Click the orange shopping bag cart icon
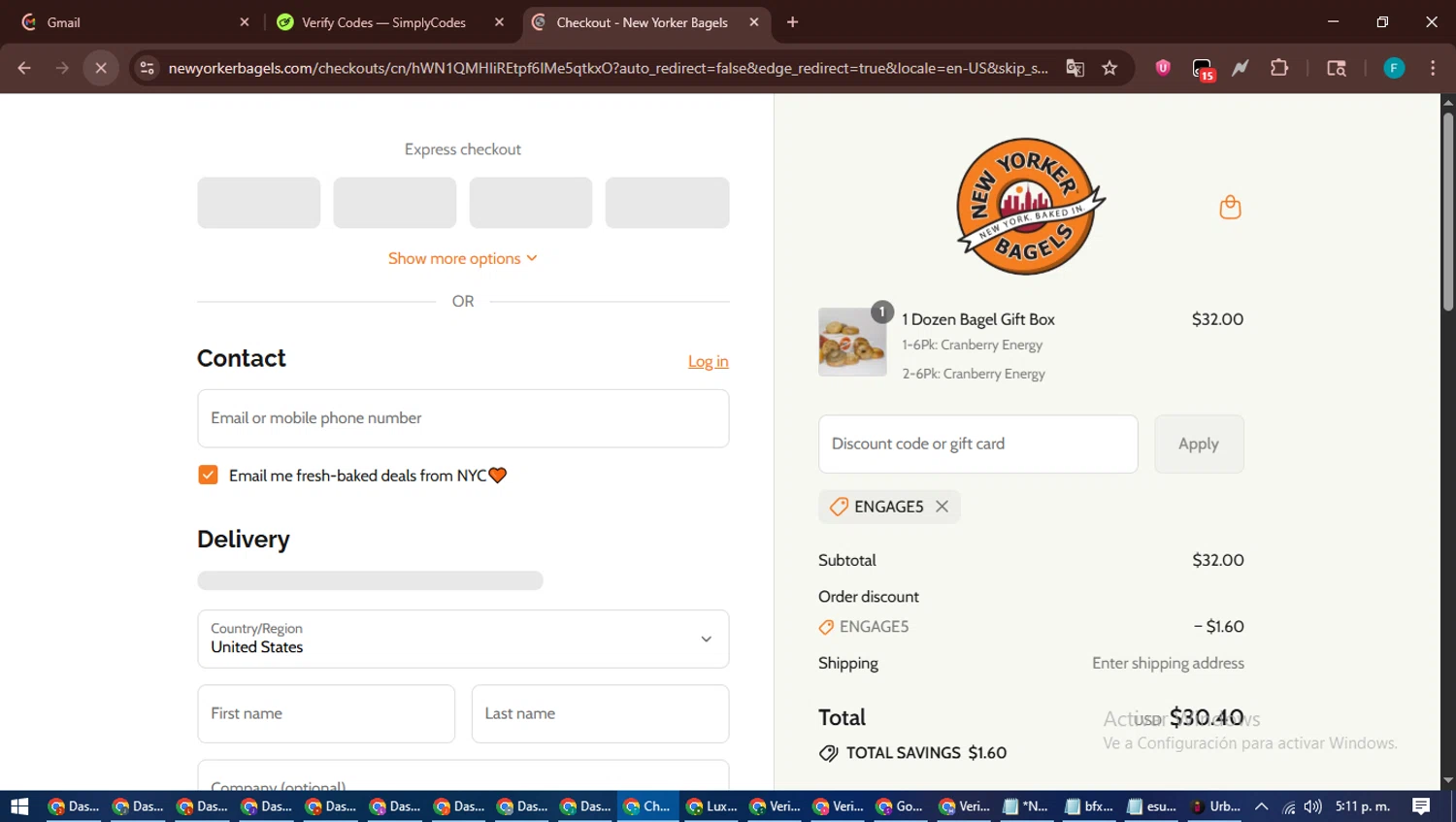 (1230, 207)
